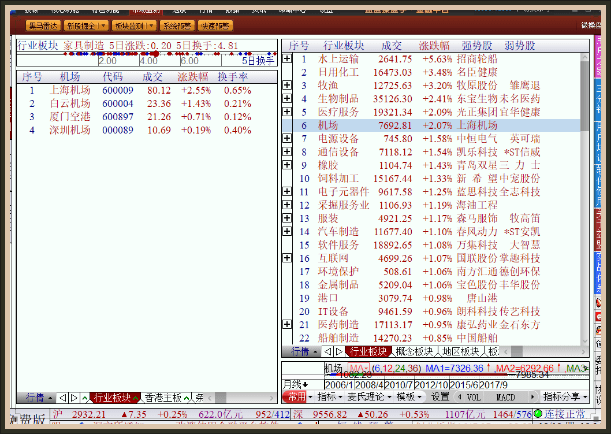Click next-tab arrow in left panel tab bar
The image size is (611, 434).
tap(74, 398)
